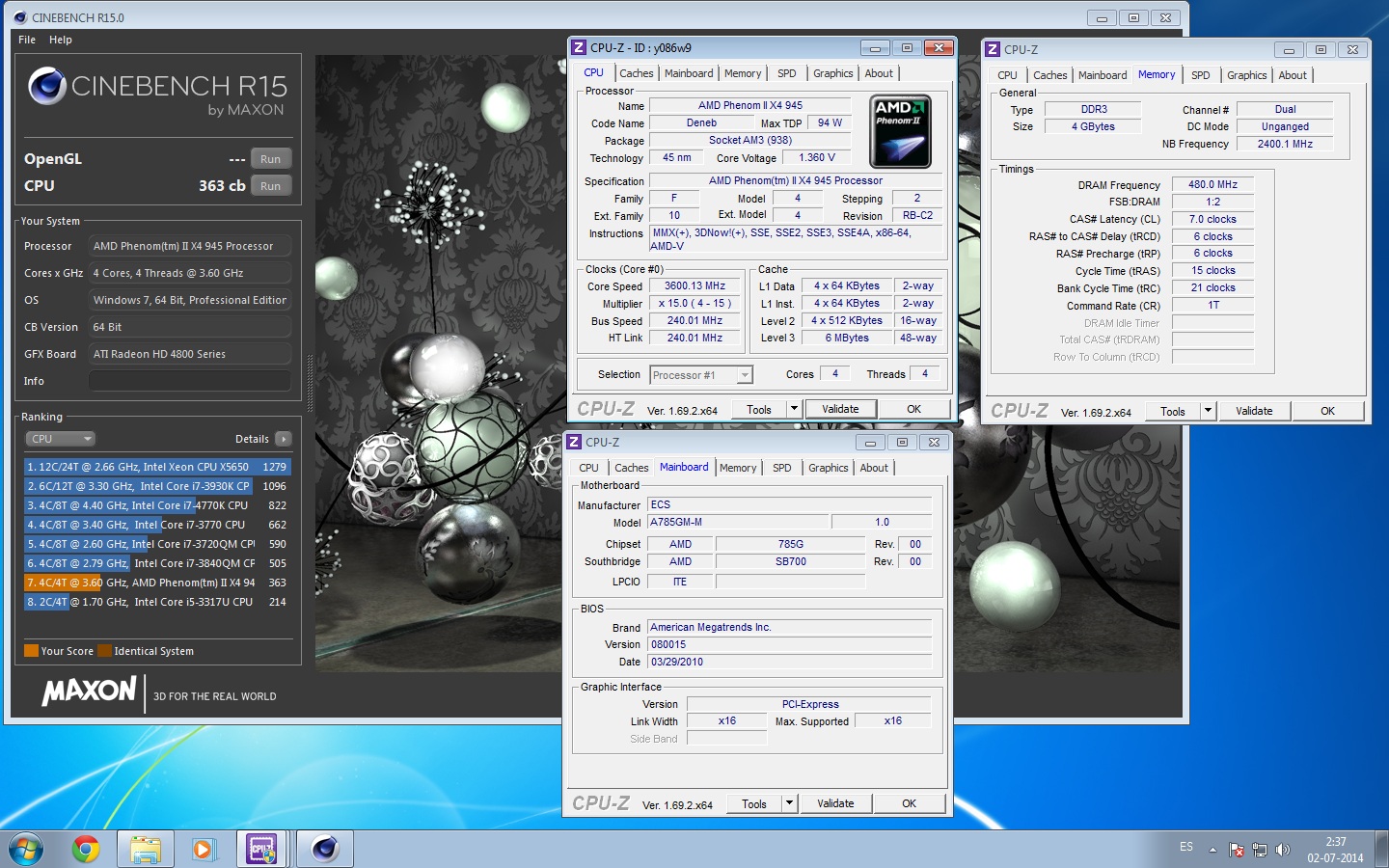The width and height of the screenshot is (1389, 868).
Task: Switch to Mainboard tab in y086w9 window
Action: tap(689, 73)
